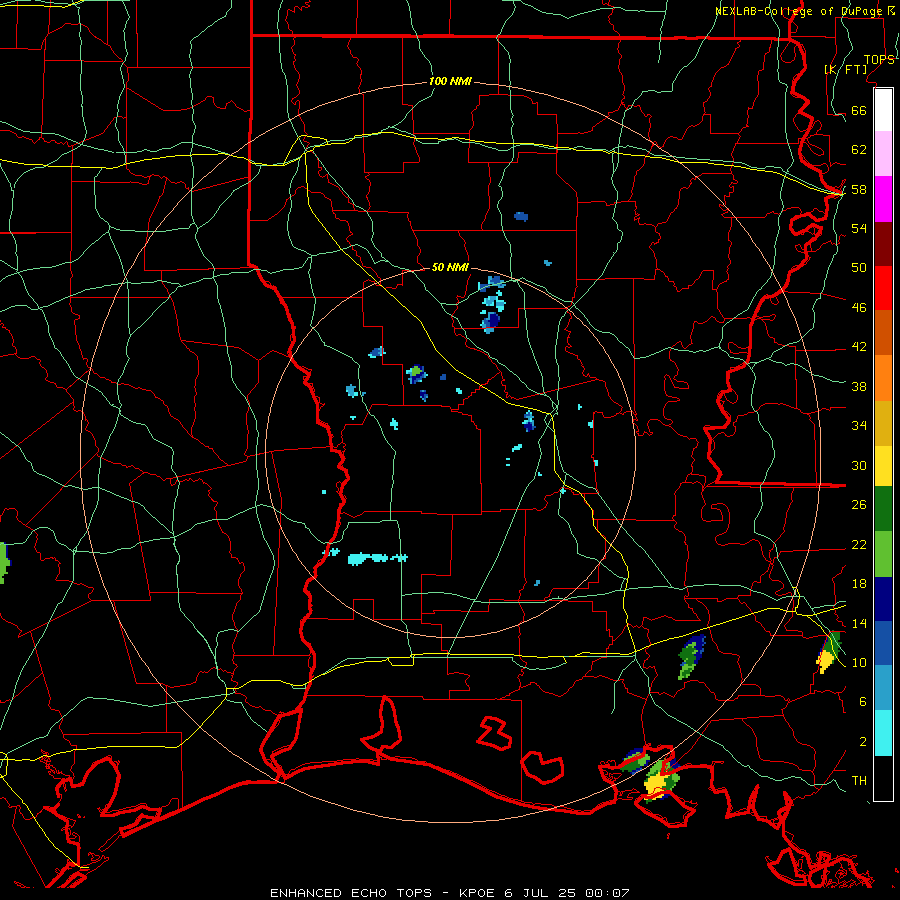
Task: Click the legend value 66
Action: pyautogui.click(x=859, y=110)
